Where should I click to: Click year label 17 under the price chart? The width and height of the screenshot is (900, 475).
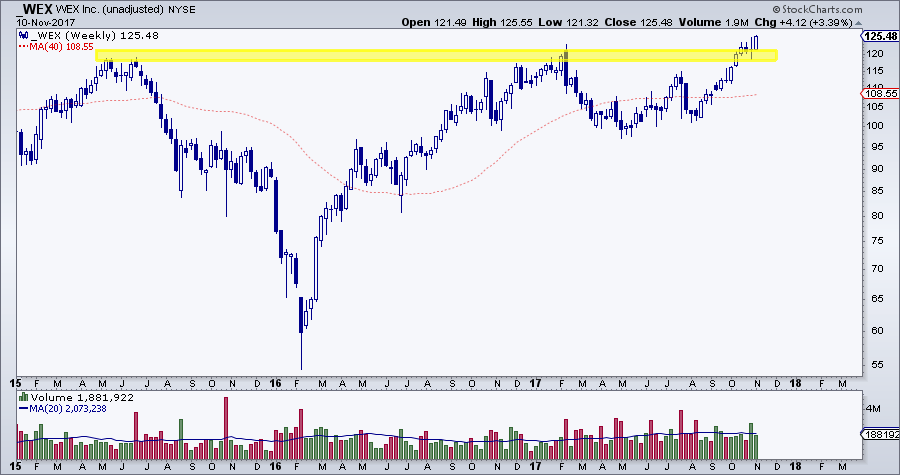534,383
